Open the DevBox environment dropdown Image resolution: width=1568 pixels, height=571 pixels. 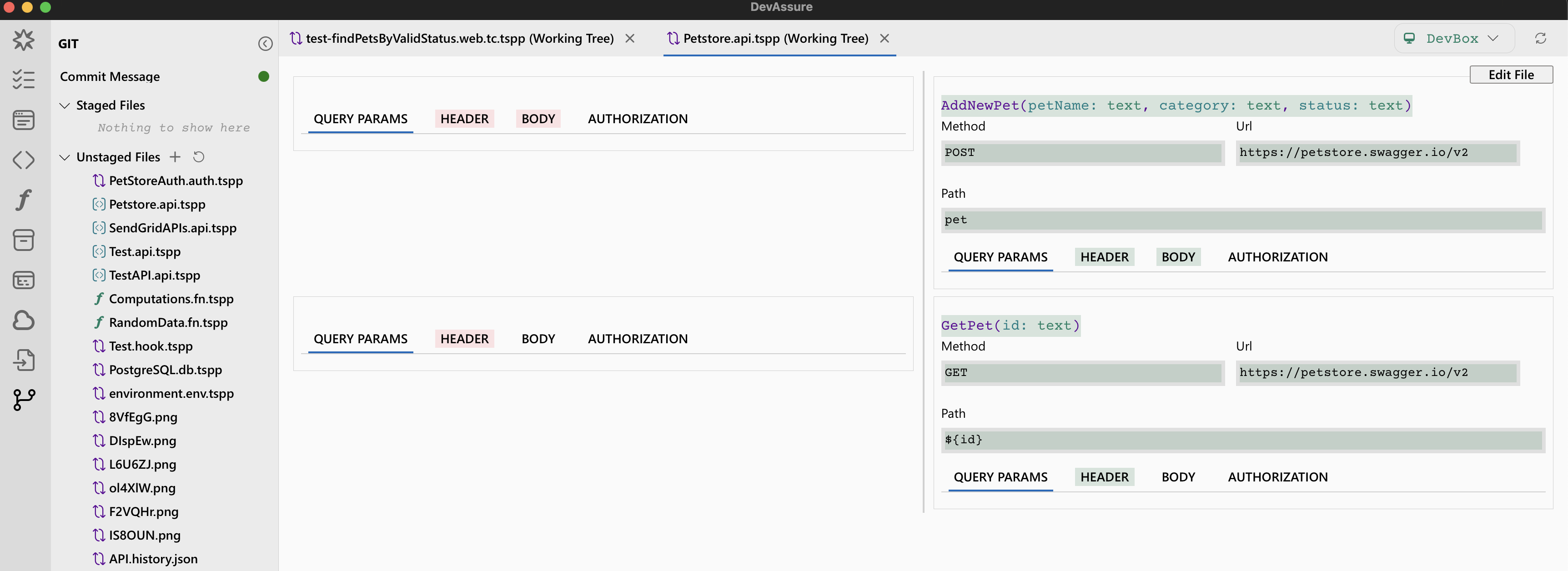pos(1454,38)
